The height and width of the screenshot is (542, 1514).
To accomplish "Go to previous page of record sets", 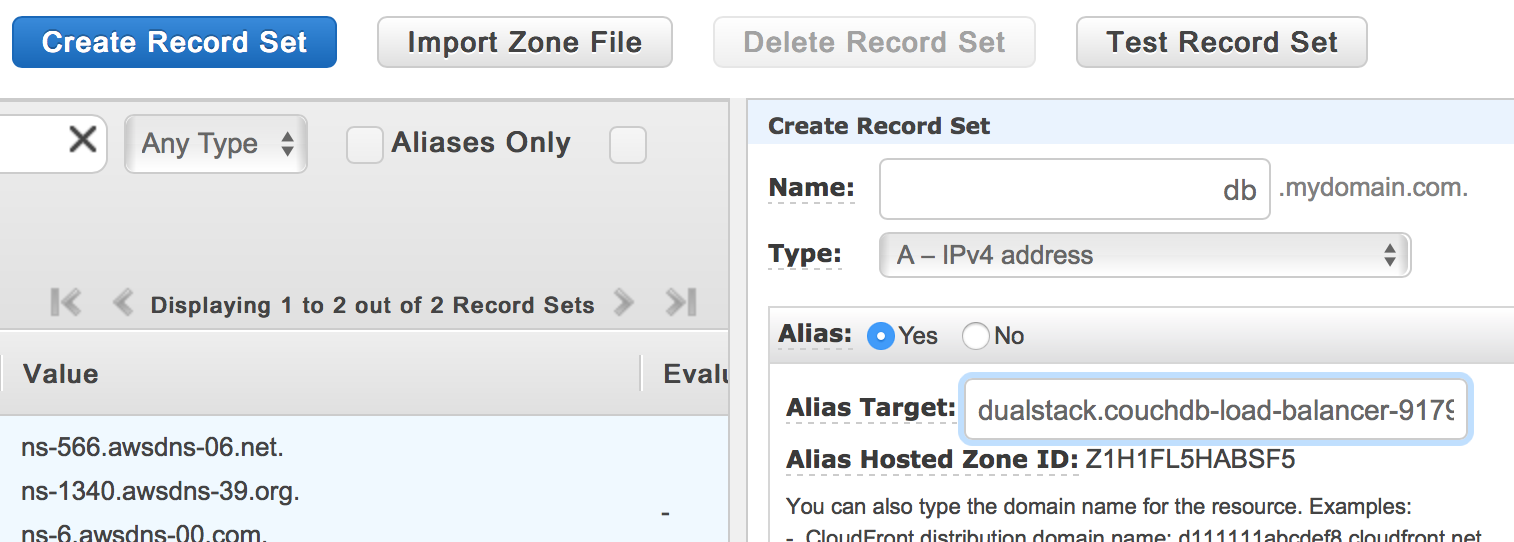I will [x=123, y=303].
